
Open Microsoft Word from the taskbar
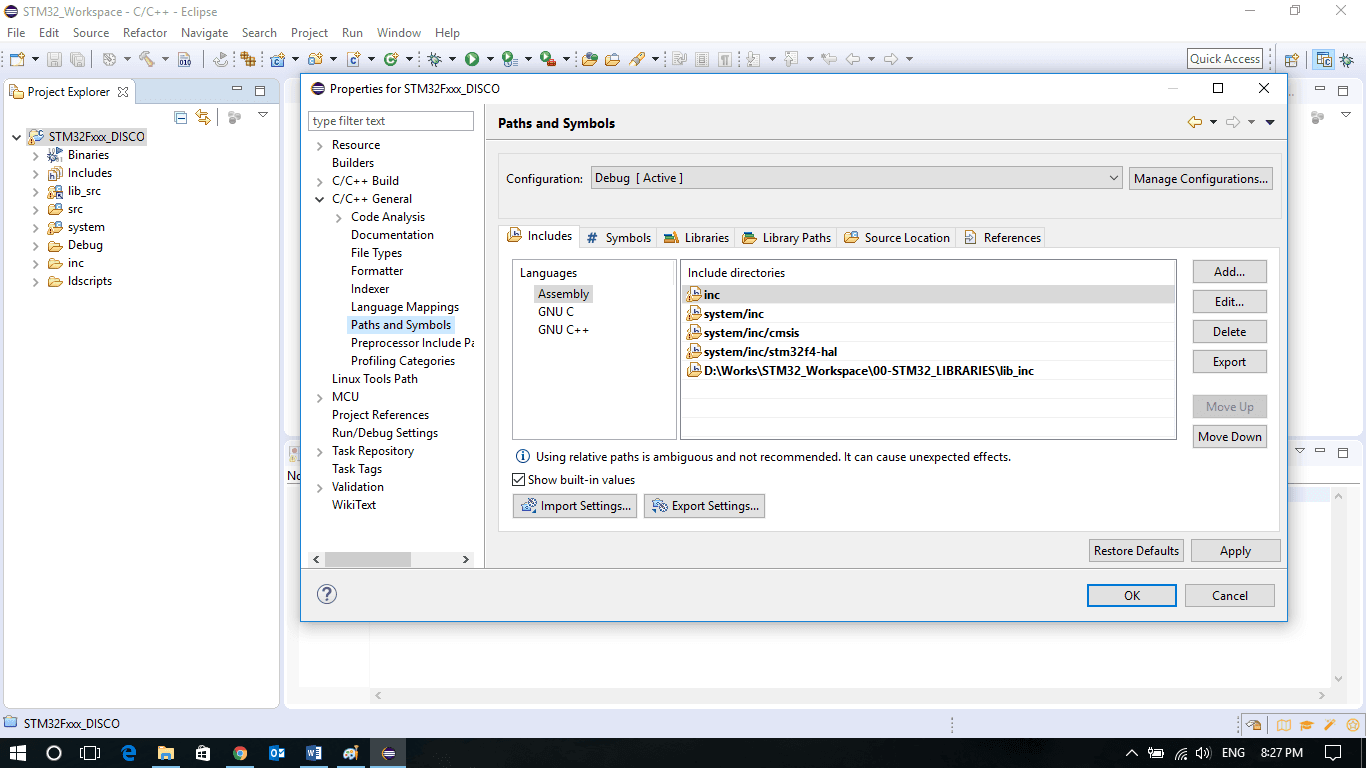314,752
